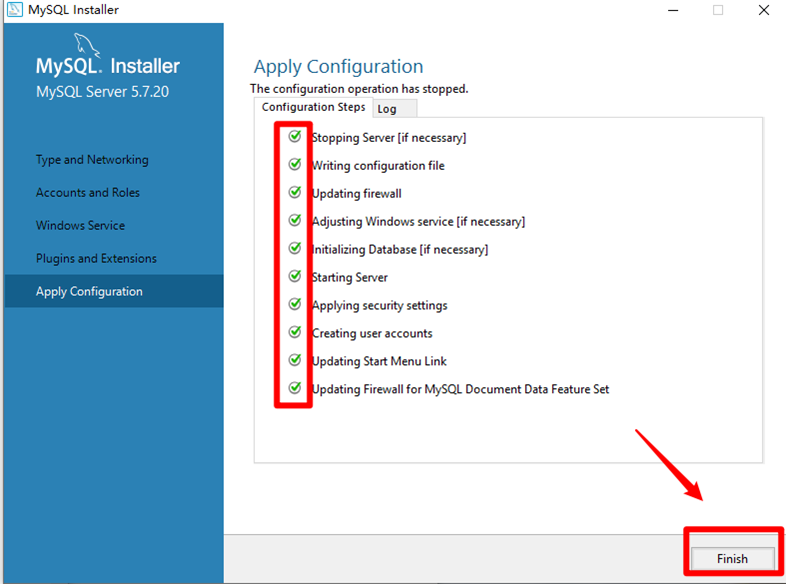Click check icon beside Adjusting Windows service
The image size is (786, 584).
(295, 220)
